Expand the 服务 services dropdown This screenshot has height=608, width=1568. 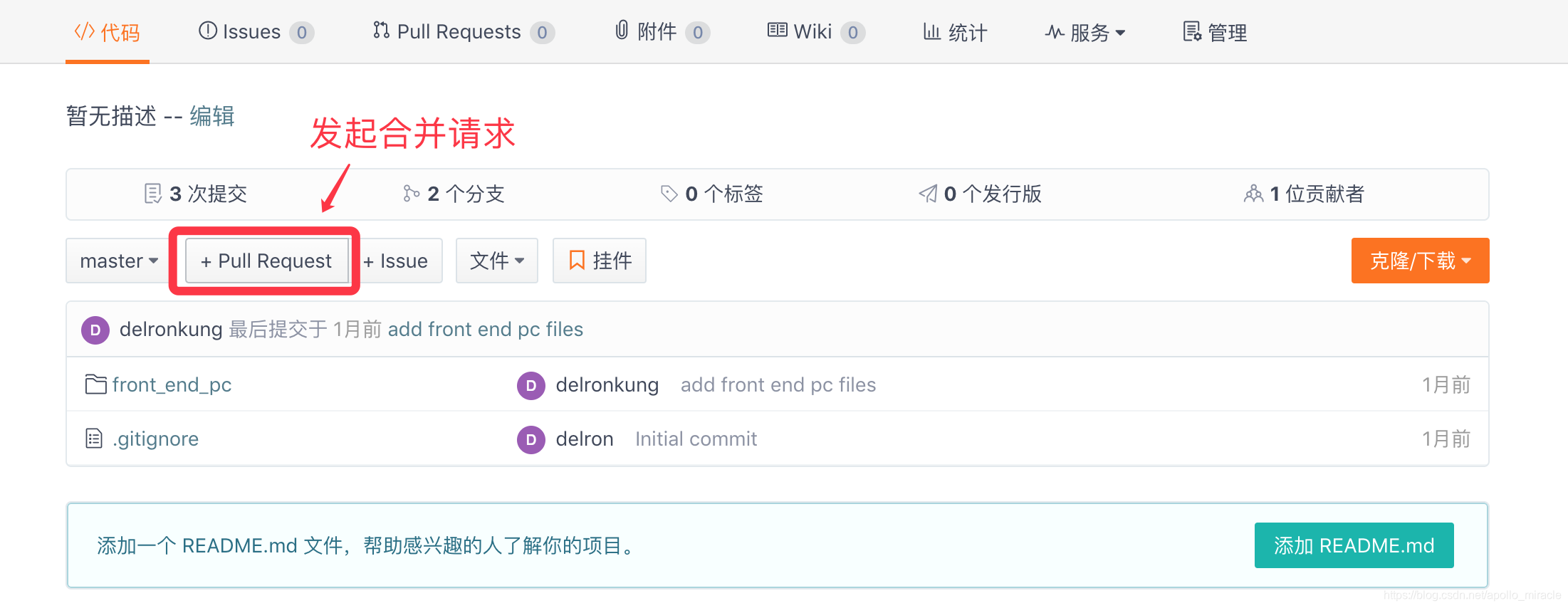click(1085, 32)
